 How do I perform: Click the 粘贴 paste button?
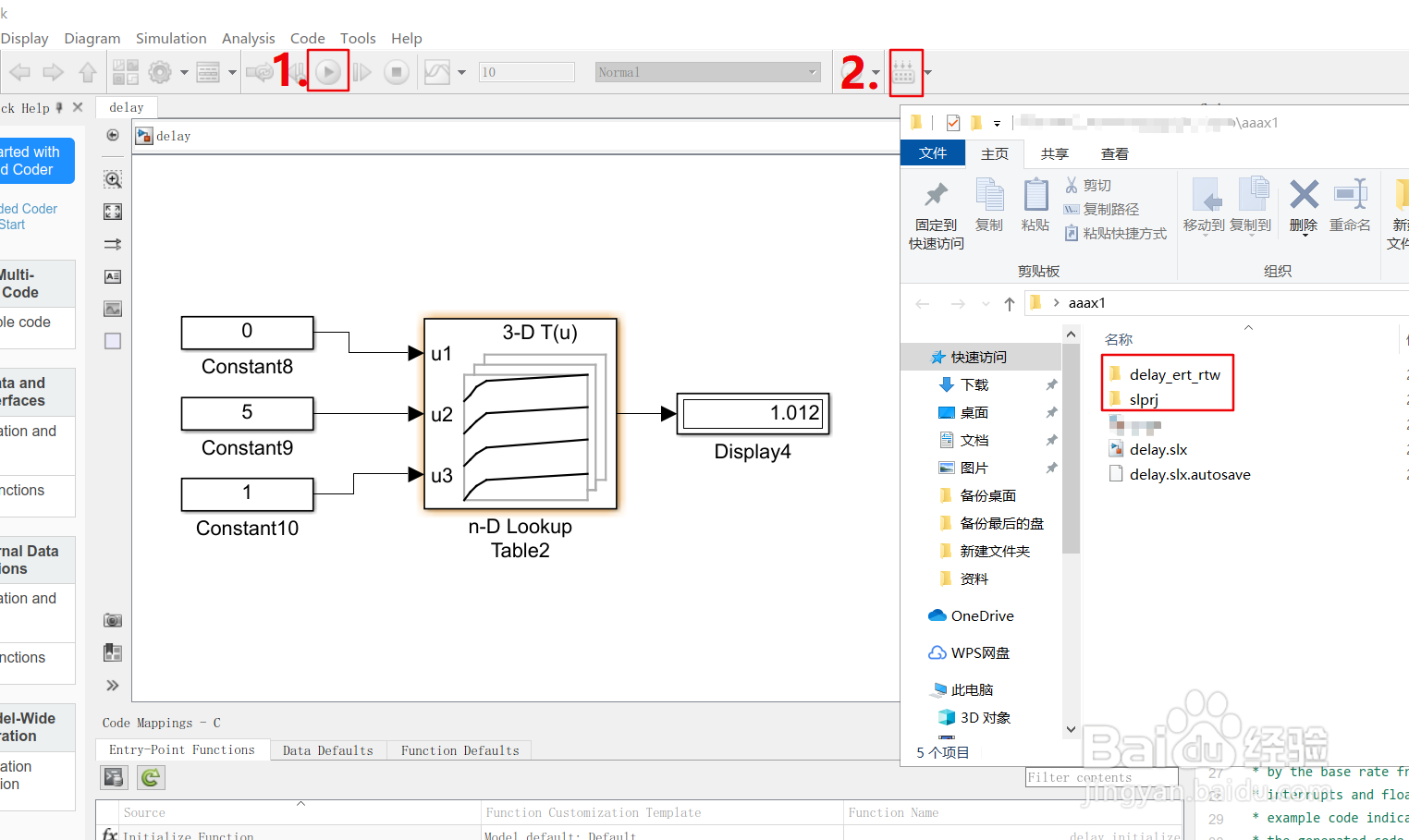pyautogui.click(x=1035, y=205)
